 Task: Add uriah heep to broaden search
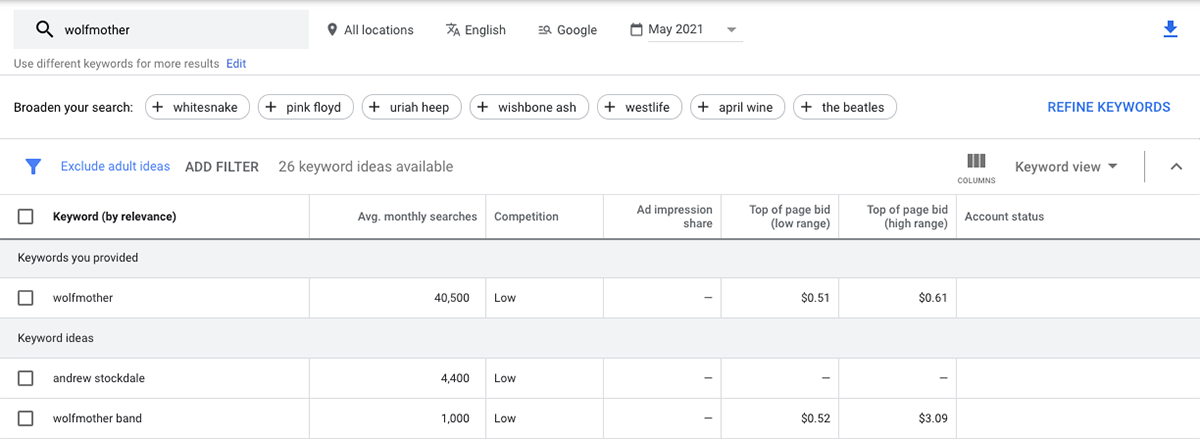pyautogui.click(x=412, y=107)
